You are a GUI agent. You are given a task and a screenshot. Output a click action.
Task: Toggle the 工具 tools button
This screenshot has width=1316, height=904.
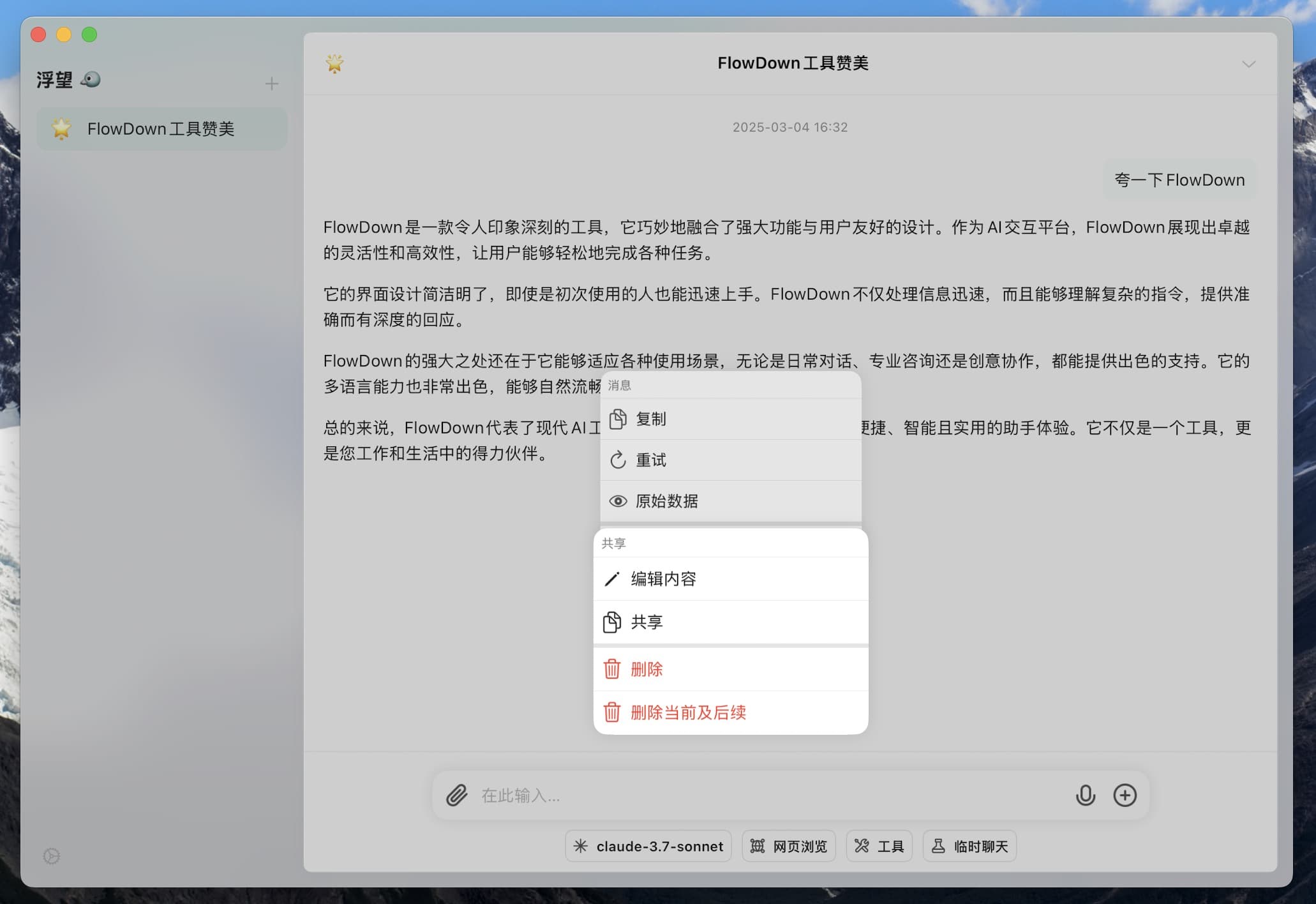(x=879, y=847)
